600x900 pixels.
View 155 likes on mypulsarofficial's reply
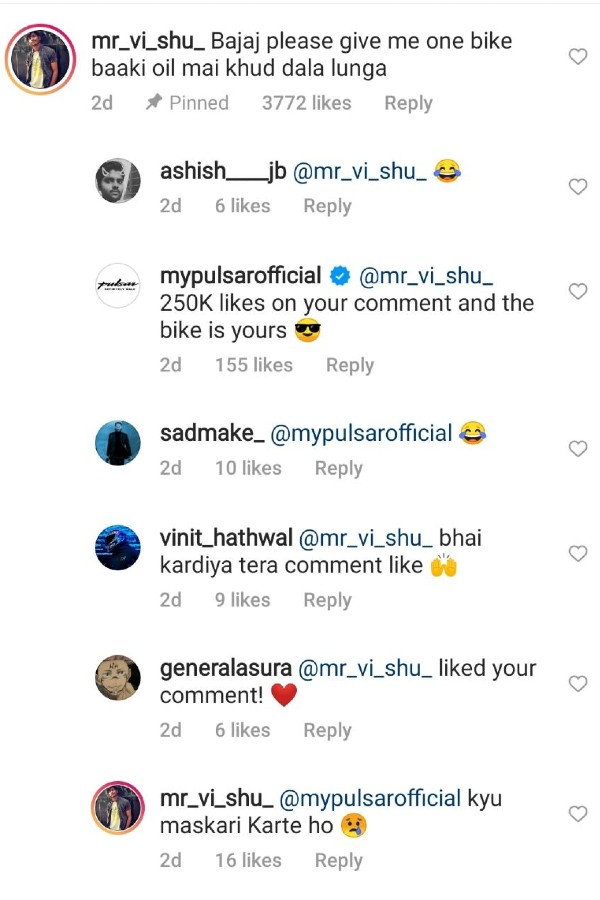(x=254, y=365)
